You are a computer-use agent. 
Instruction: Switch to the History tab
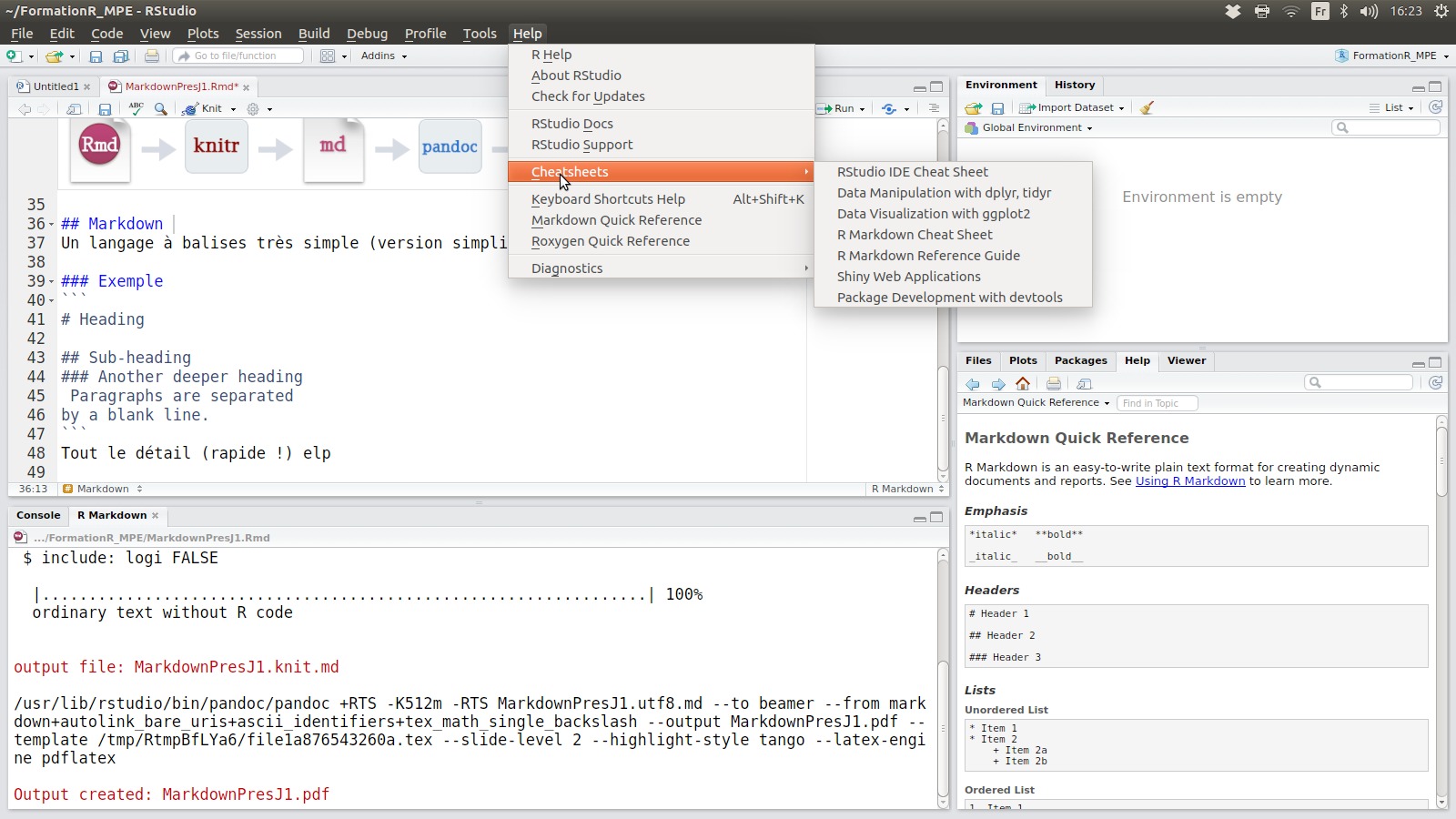click(1075, 85)
